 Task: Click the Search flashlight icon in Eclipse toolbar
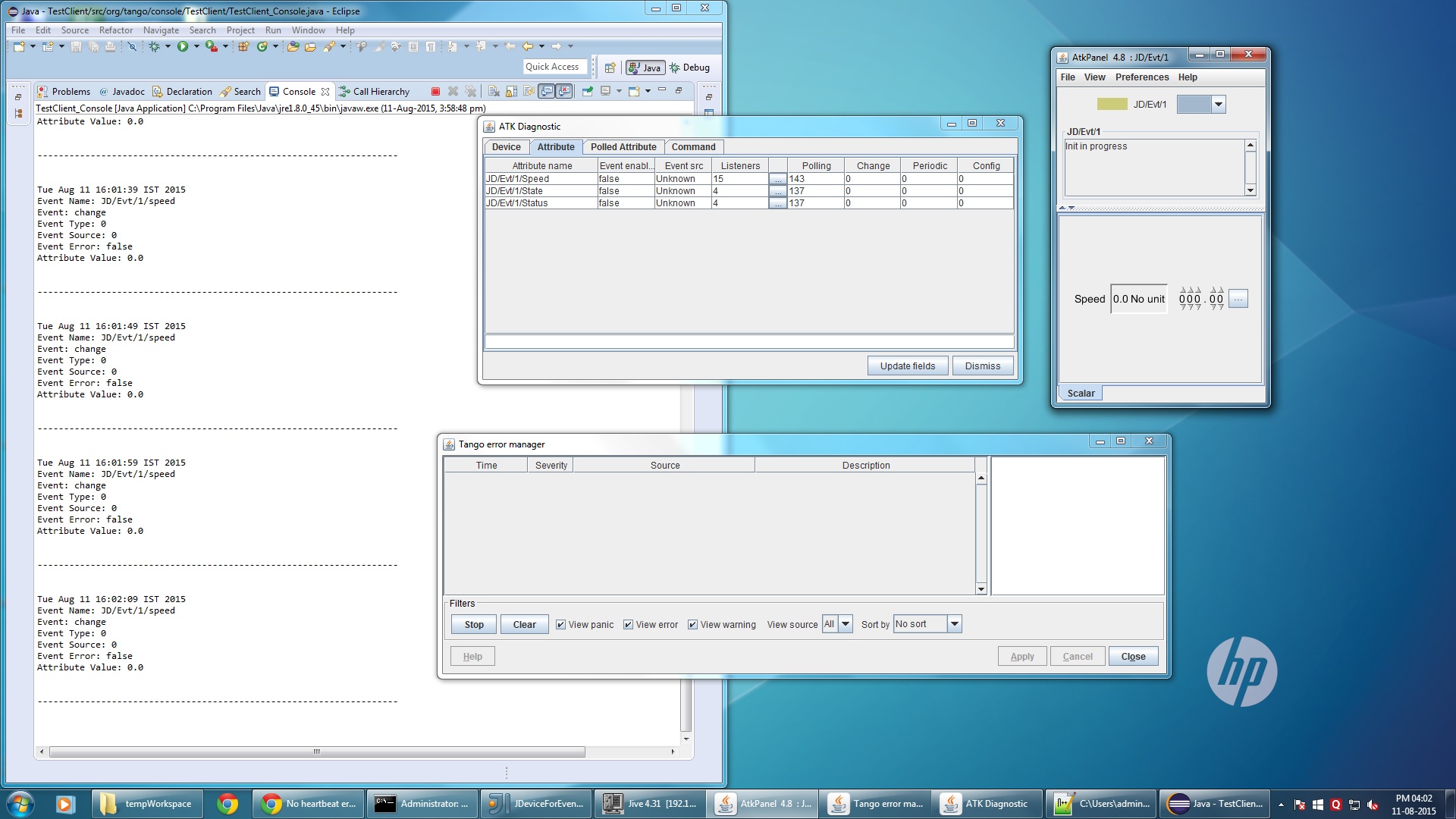(329, 46)
